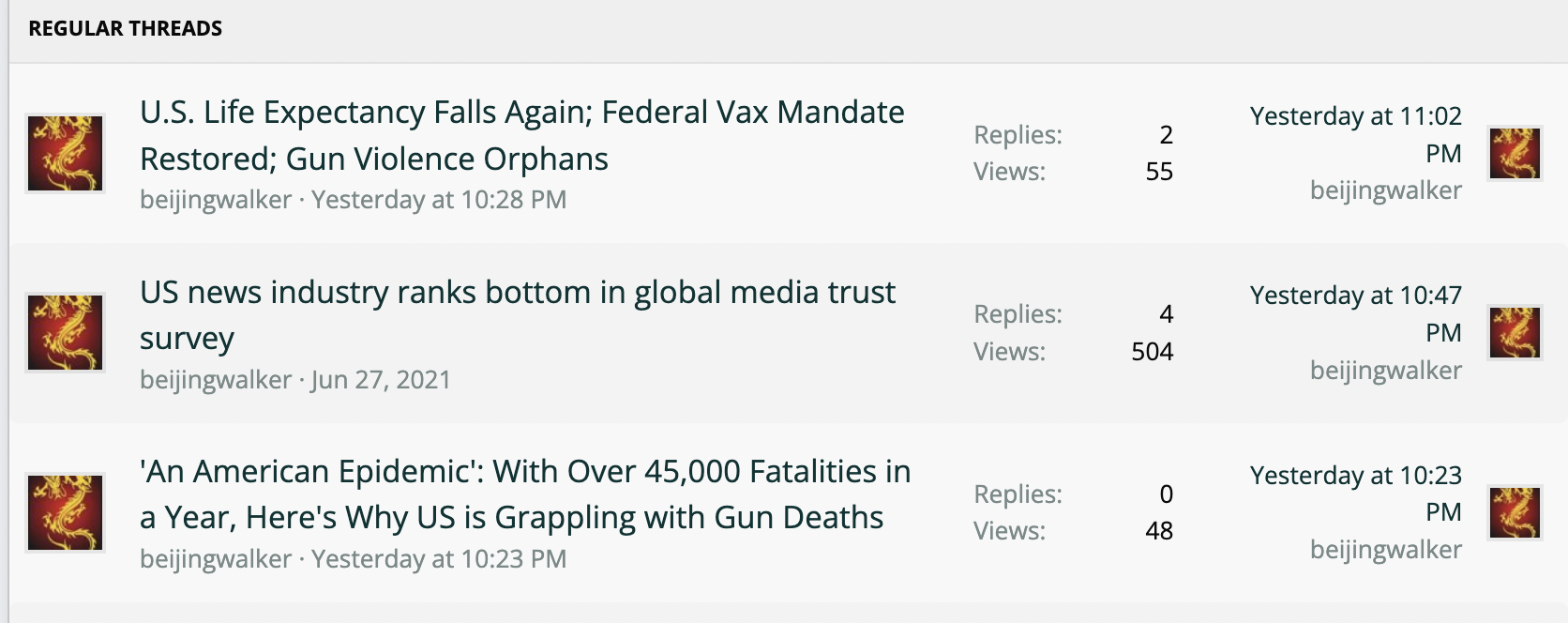The image size is (1568, 623).
Task: Jump to latest post Yesterday at 10:47 PM
Action: click(1356, 313)
